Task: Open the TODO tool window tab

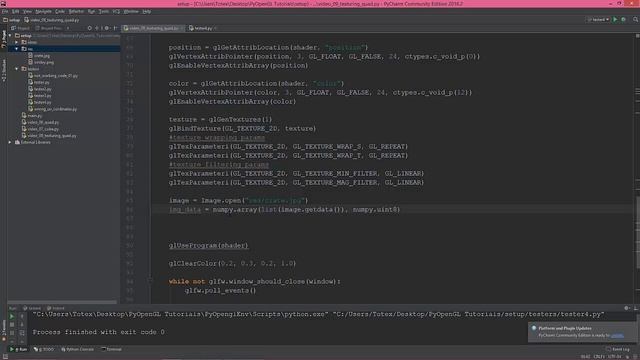Action: tap(44, 349)
